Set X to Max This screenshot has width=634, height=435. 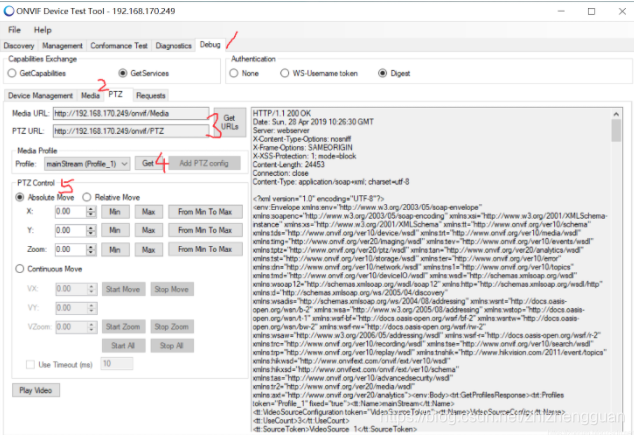tap(148, 211)
